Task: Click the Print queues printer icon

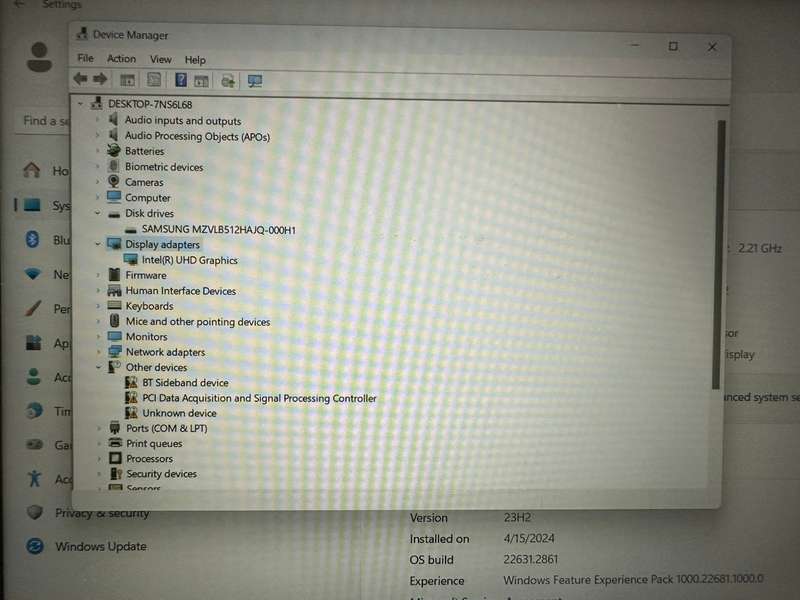Action: (x=116, y=443)
